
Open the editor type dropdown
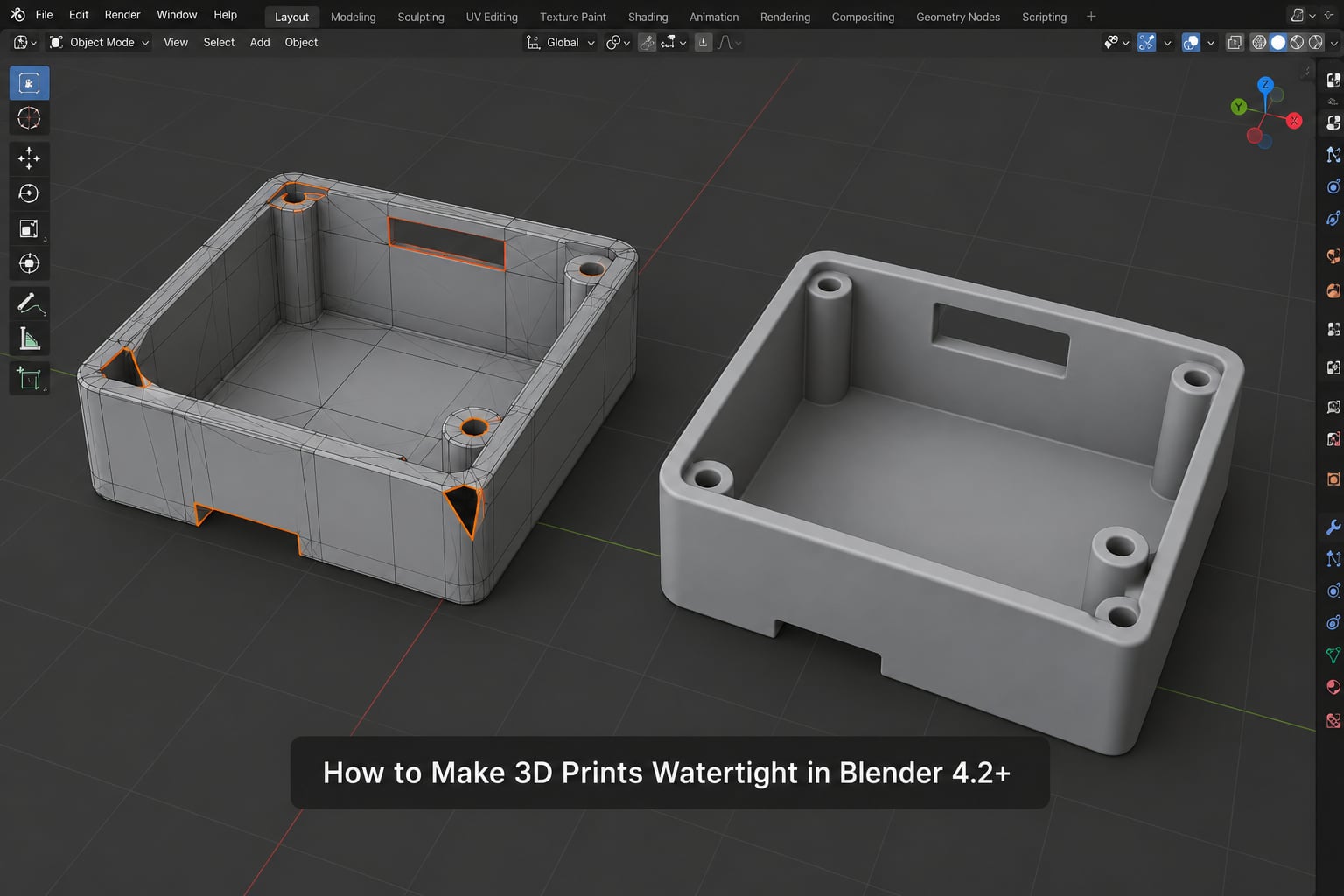24,42
